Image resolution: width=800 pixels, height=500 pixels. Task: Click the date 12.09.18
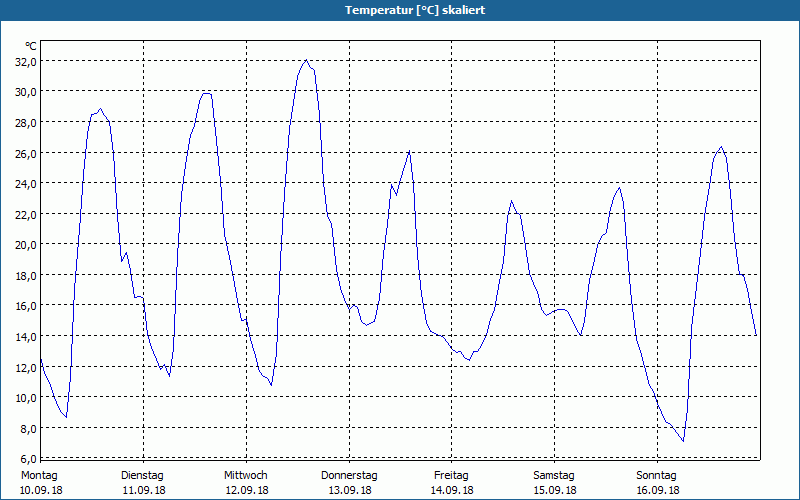tap(247, 491)
